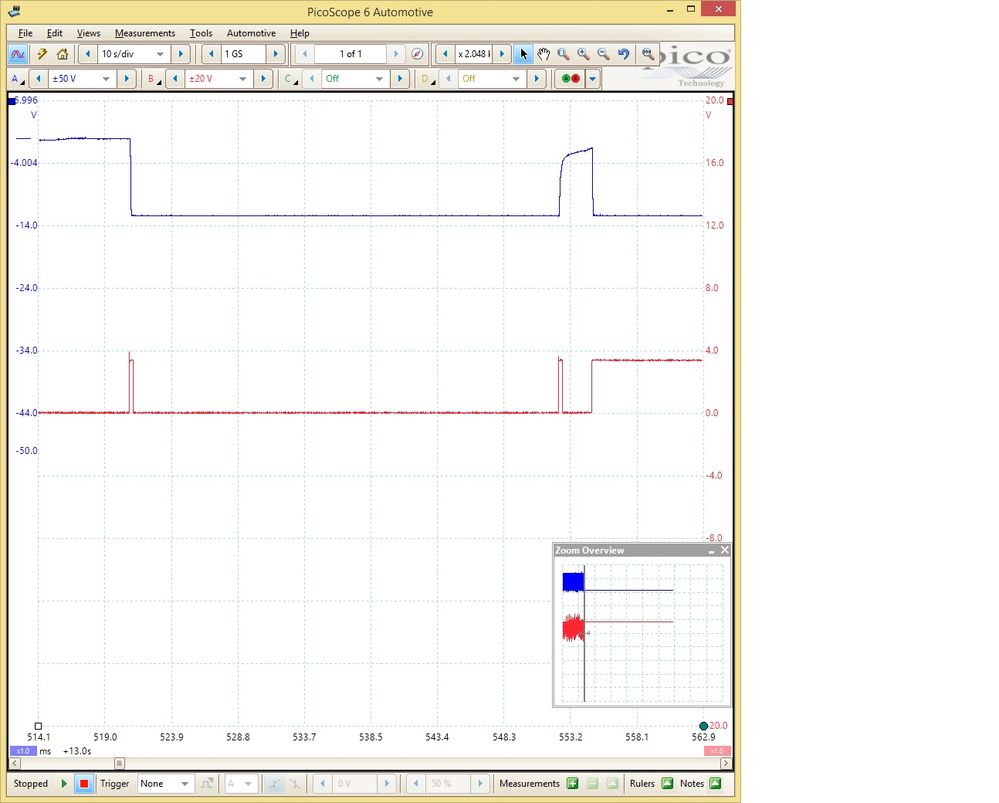Select the zoom-in magnifier tool
Viewport: 999px width, 803px height.
tap(583, 54)
